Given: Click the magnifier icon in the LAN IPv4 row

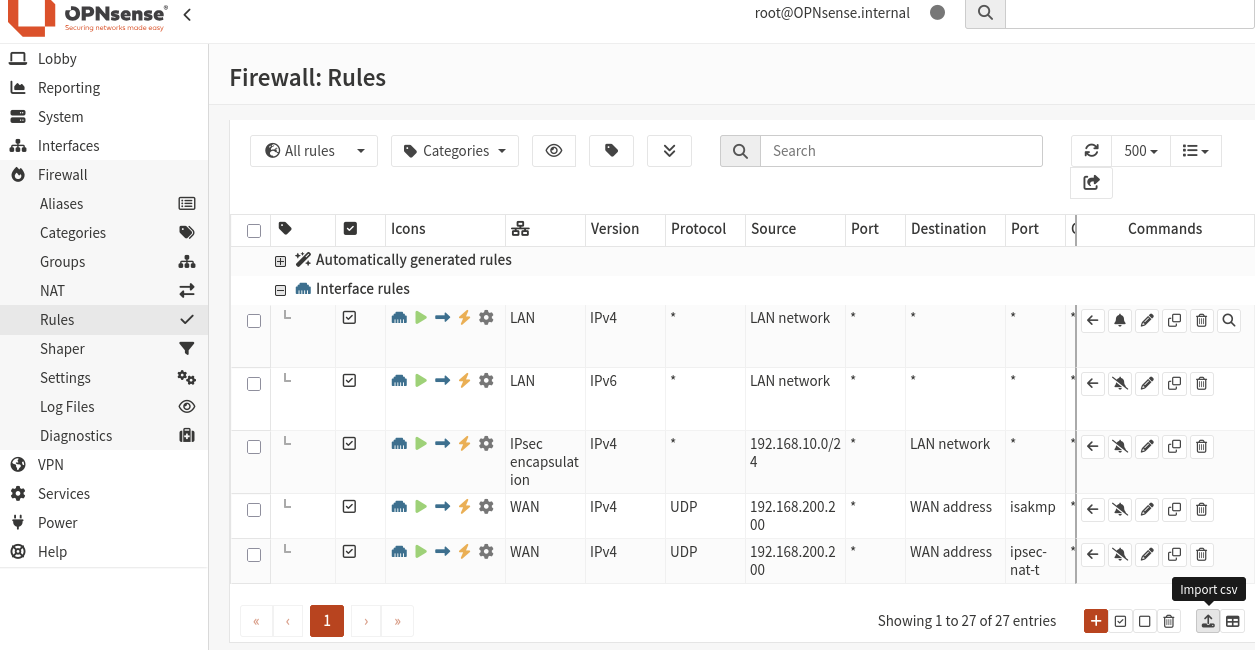Looking at the screenshot, I should pyautogui.click(x=1230, y=321).
